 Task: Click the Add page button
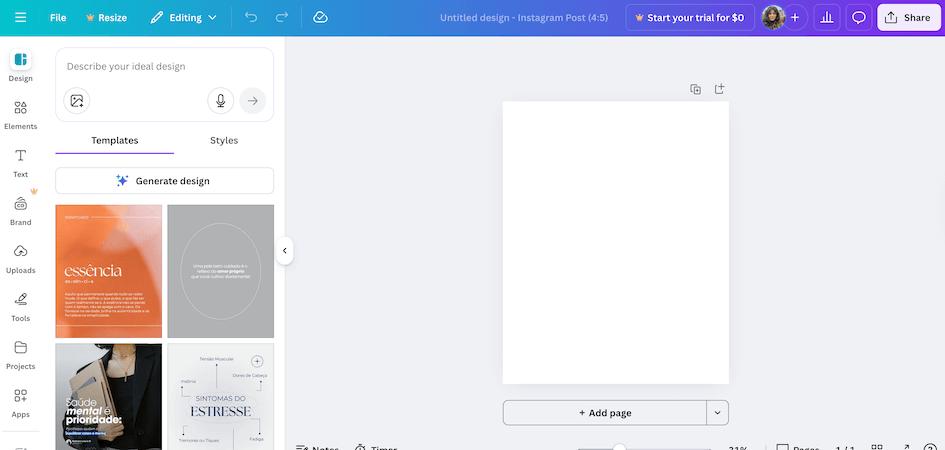point(605,413)
